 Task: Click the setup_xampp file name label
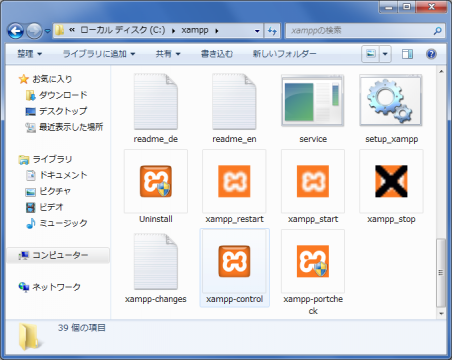391,139
